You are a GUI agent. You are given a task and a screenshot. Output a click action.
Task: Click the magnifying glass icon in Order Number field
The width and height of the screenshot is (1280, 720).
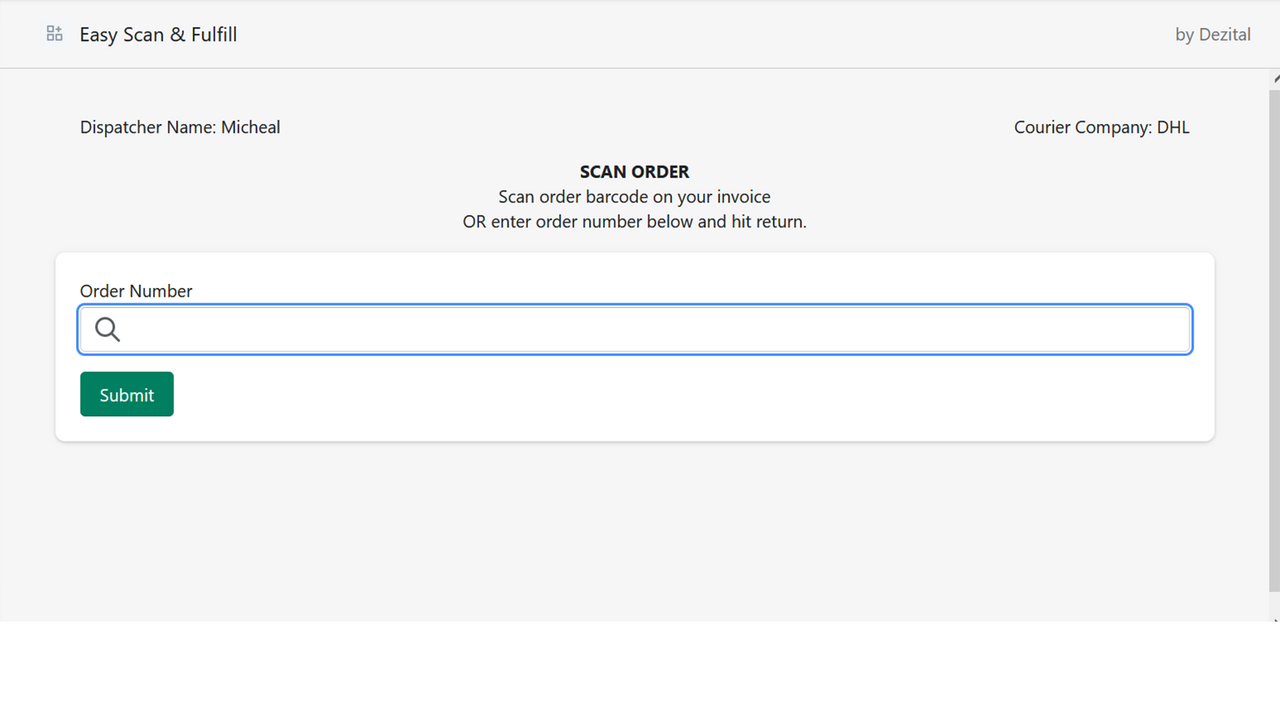(x=108, y=329)
